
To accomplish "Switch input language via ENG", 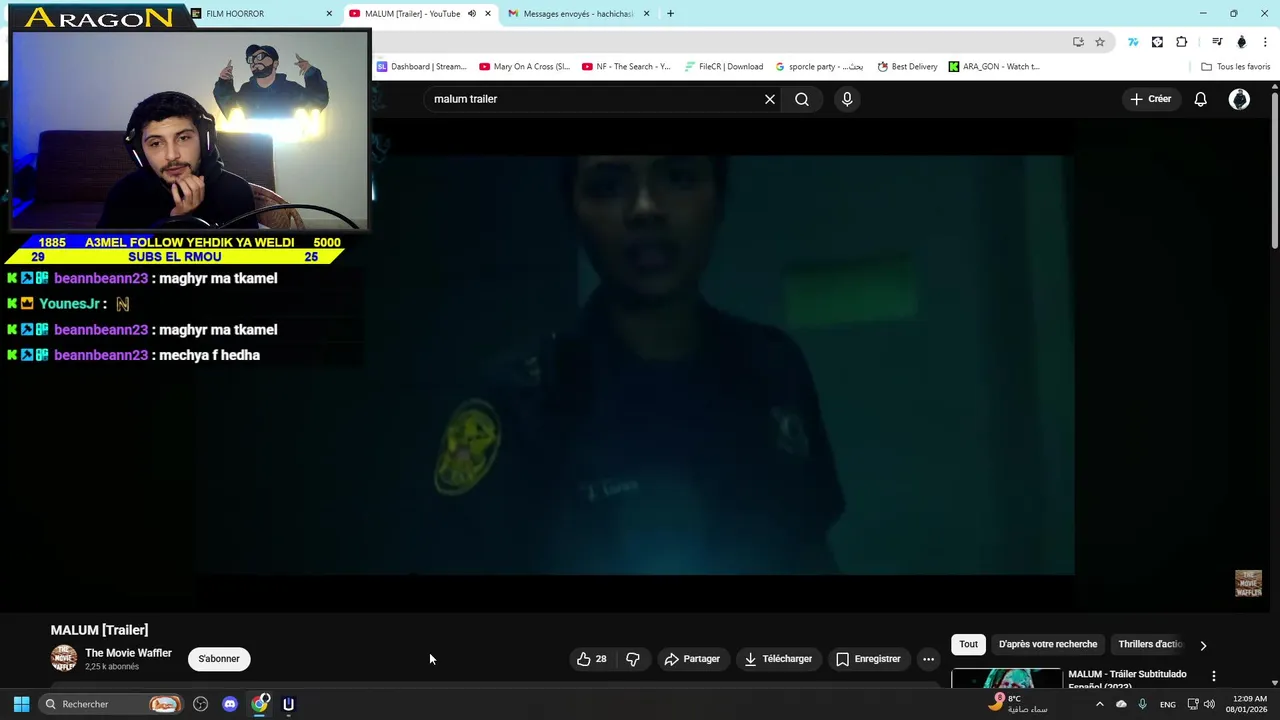I will (1167, 704).
